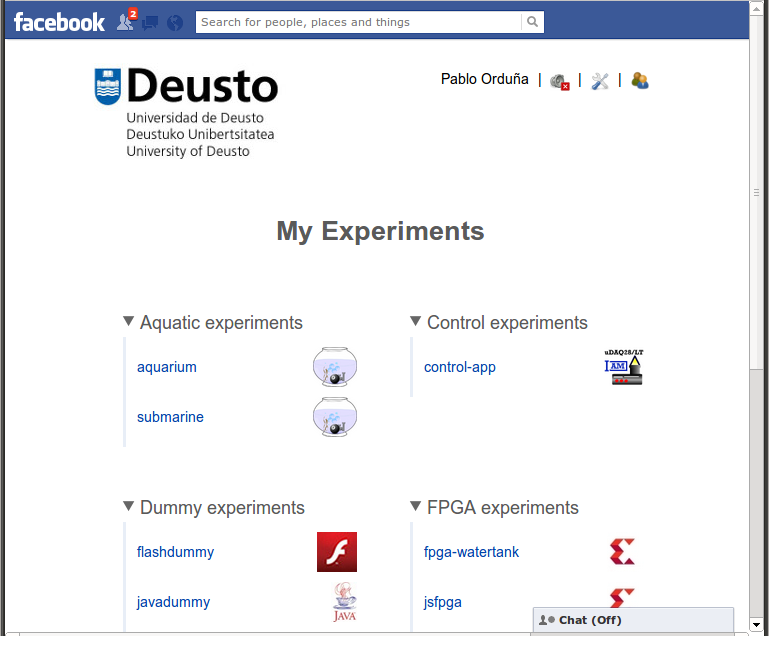Click the users group icon

(640, 81)
